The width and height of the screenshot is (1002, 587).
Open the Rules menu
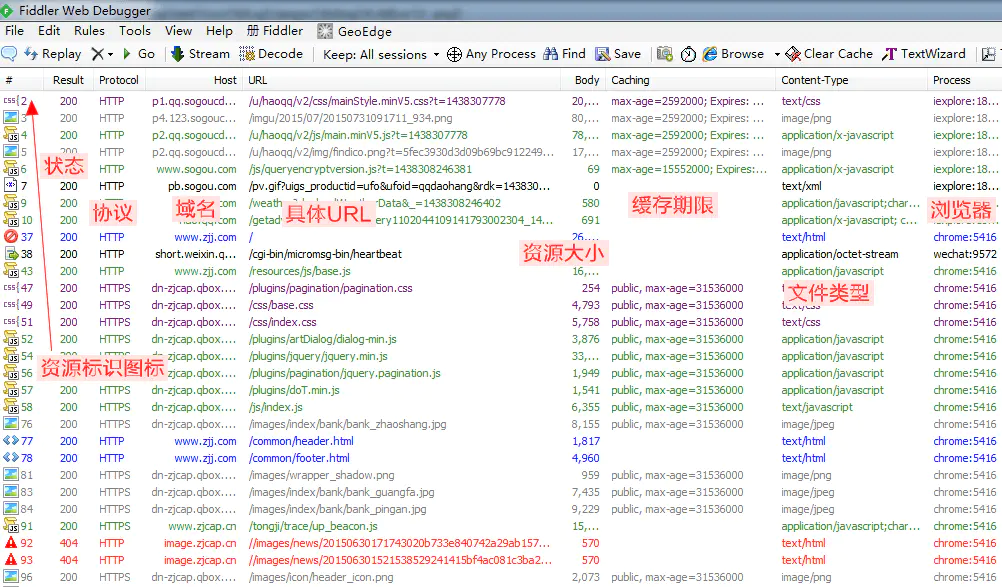[x=89, y=31]
